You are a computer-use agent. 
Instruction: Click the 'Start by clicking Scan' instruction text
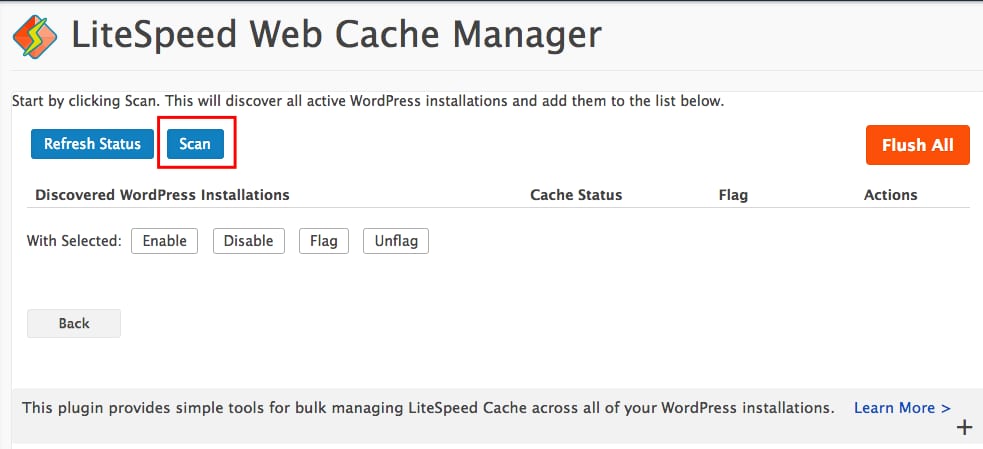click(x=366, y=102)
